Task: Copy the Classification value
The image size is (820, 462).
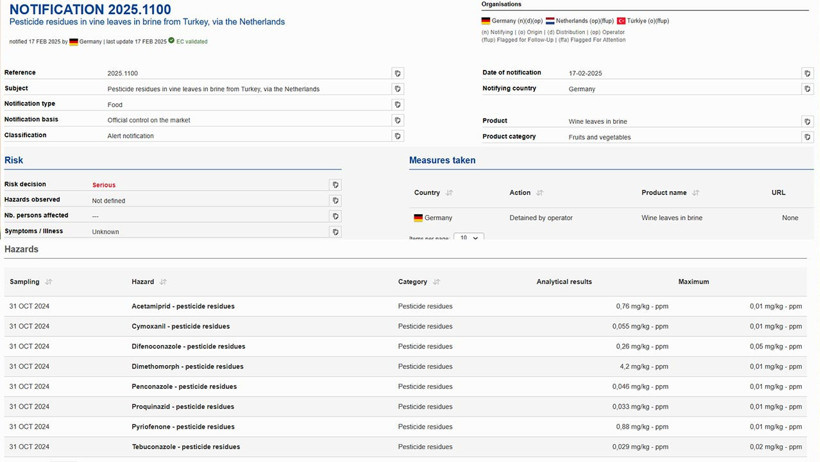Action: tap(397, 136)
